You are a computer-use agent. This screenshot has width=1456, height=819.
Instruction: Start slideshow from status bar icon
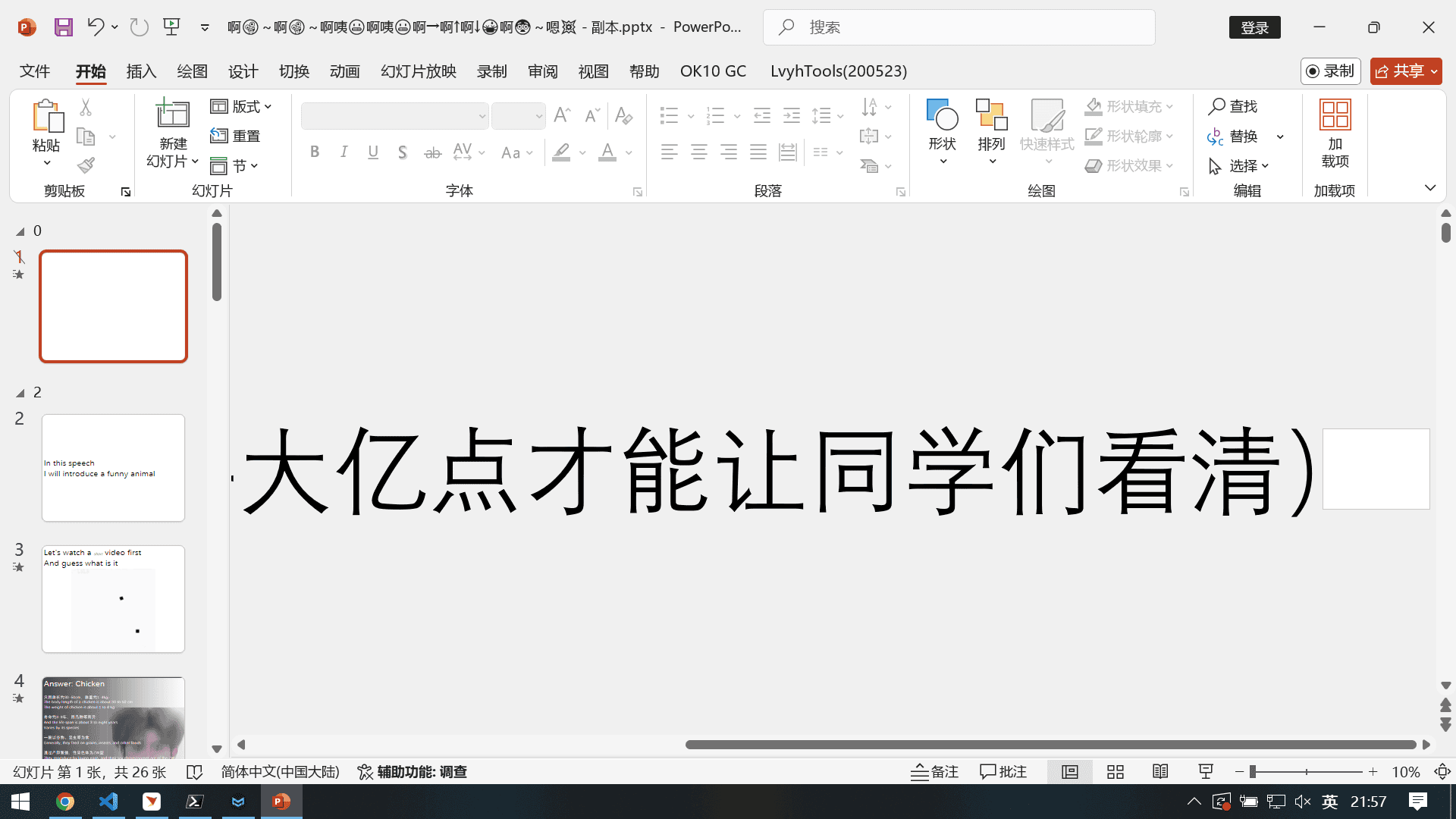pos(1206,772)
